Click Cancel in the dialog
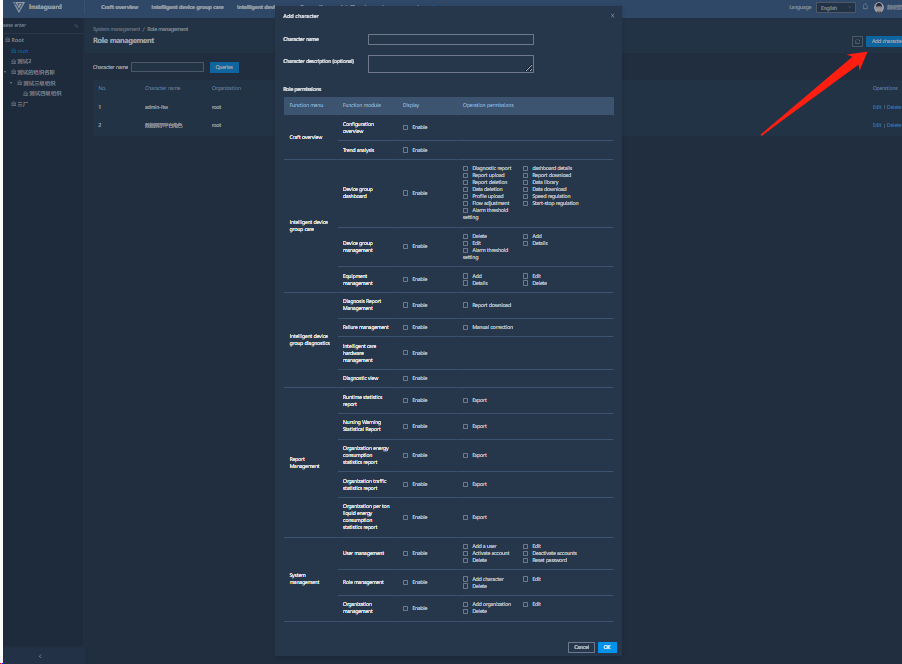Viewport: 902px width, 664px height. click(581, 647)
